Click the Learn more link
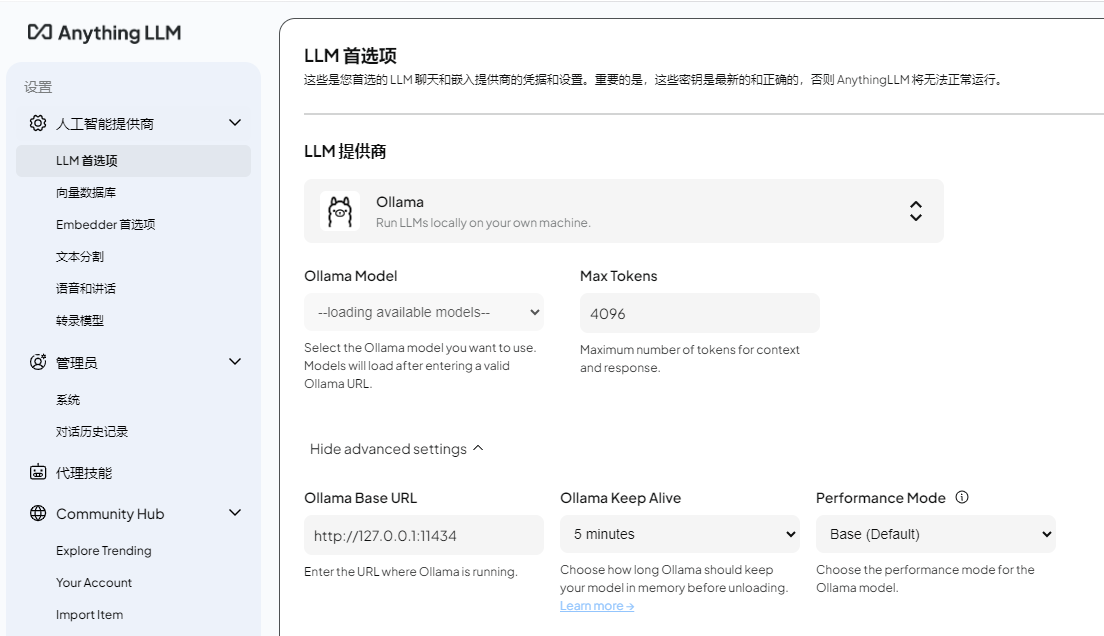The image size is (1104, 636). [x=597, y=606]
